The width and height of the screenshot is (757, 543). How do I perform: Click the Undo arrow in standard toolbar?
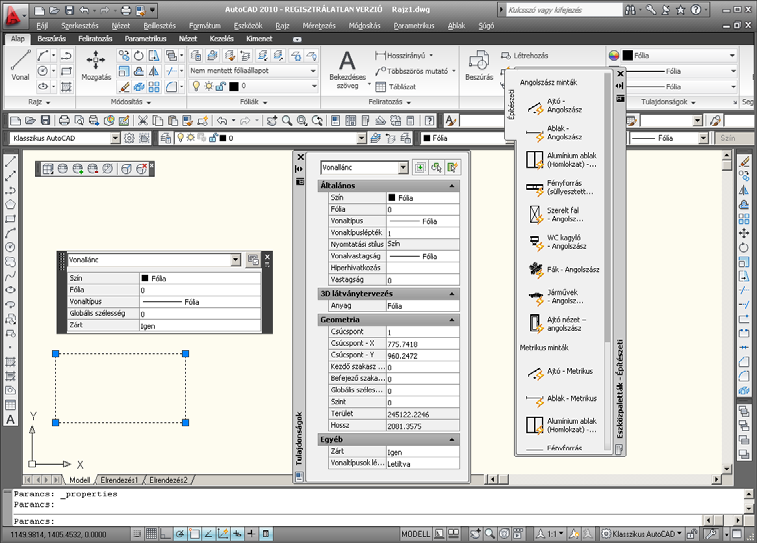tap(222, 121)
